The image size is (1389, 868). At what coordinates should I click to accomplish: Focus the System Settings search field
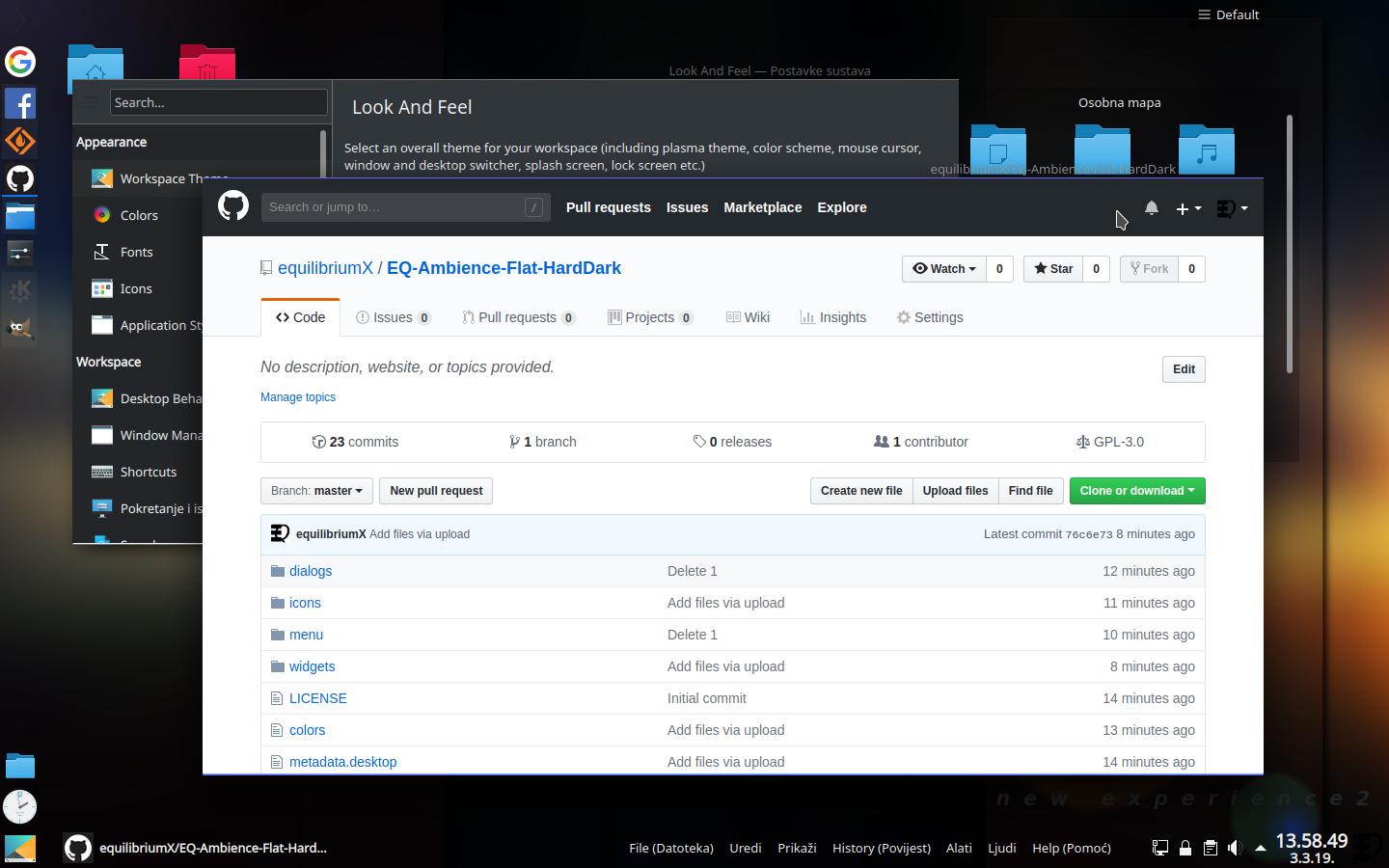pyautogui.click(x=219, y=102)
